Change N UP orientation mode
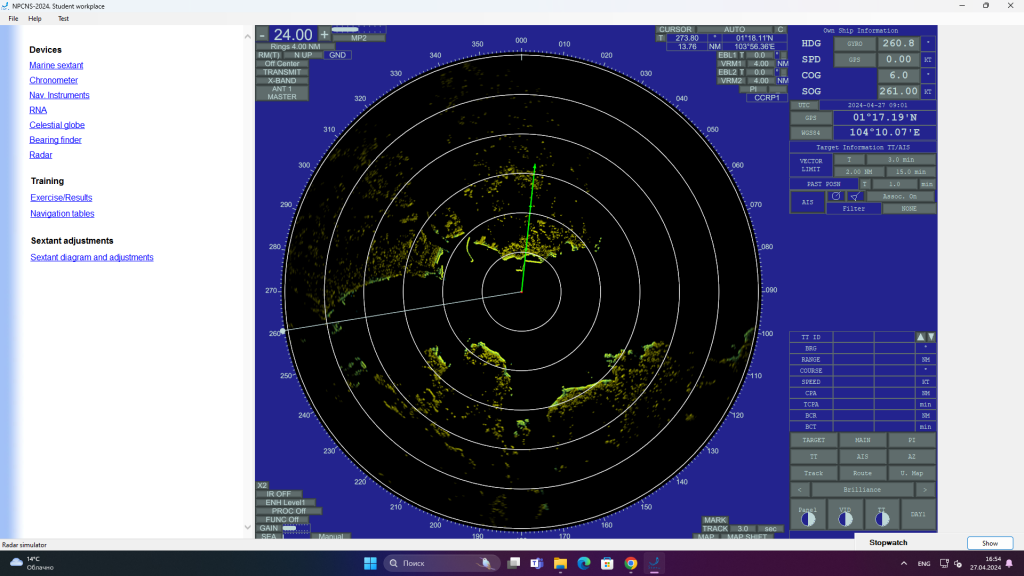 click(302, 55)
